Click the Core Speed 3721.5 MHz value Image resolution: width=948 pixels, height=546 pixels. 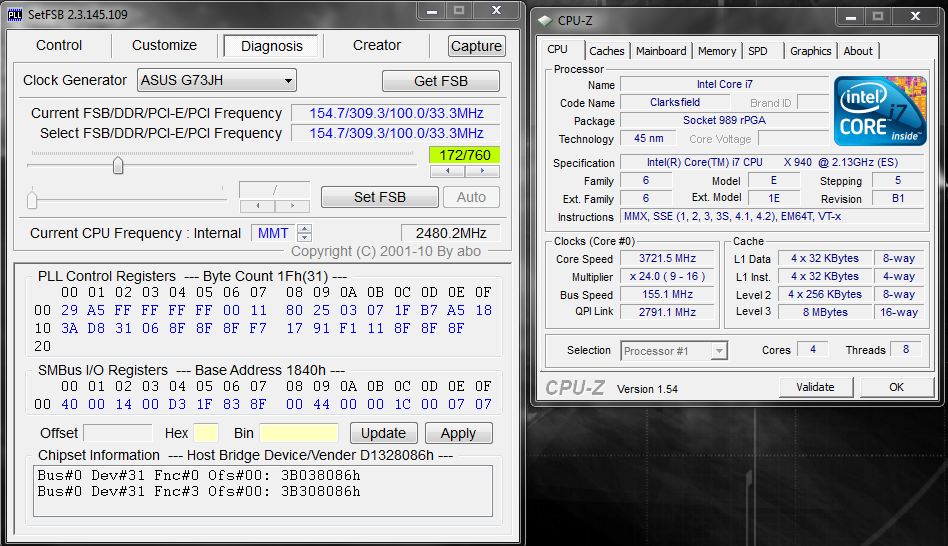667,258
